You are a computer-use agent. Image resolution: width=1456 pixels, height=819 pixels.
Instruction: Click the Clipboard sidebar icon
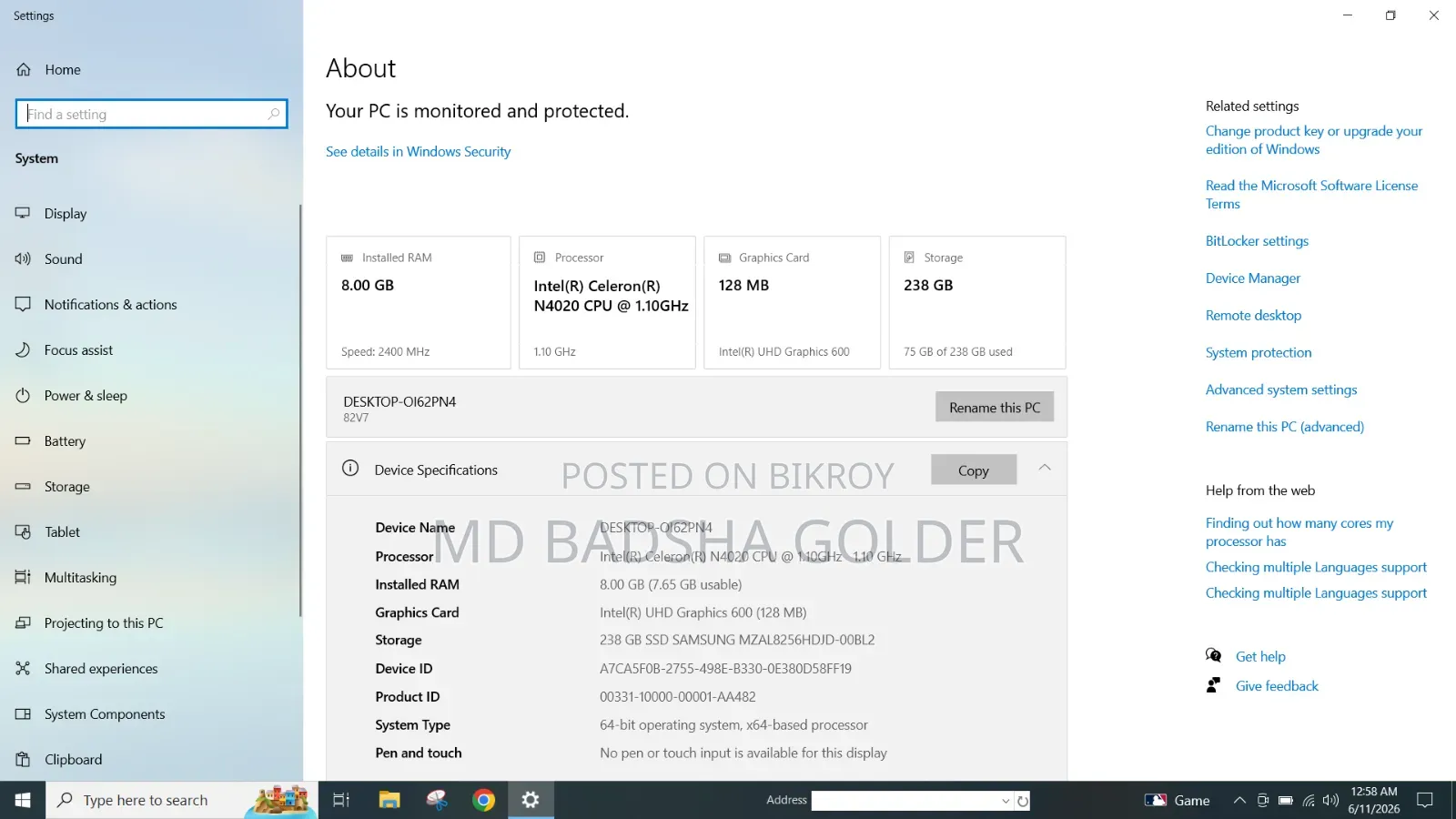point(23,760)
